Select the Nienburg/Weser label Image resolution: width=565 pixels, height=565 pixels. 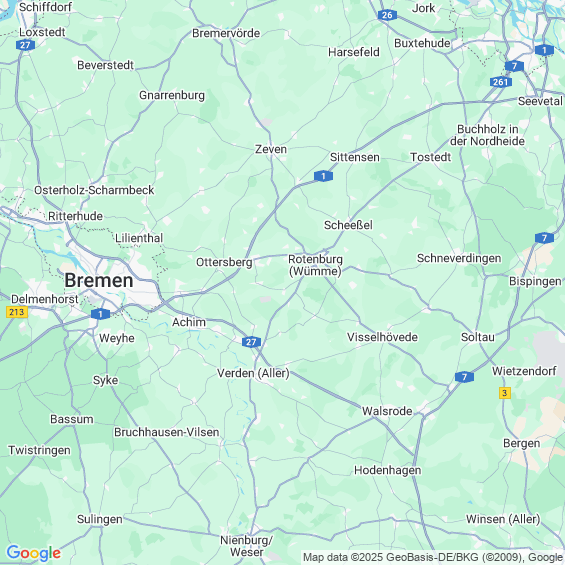point(246,546)
